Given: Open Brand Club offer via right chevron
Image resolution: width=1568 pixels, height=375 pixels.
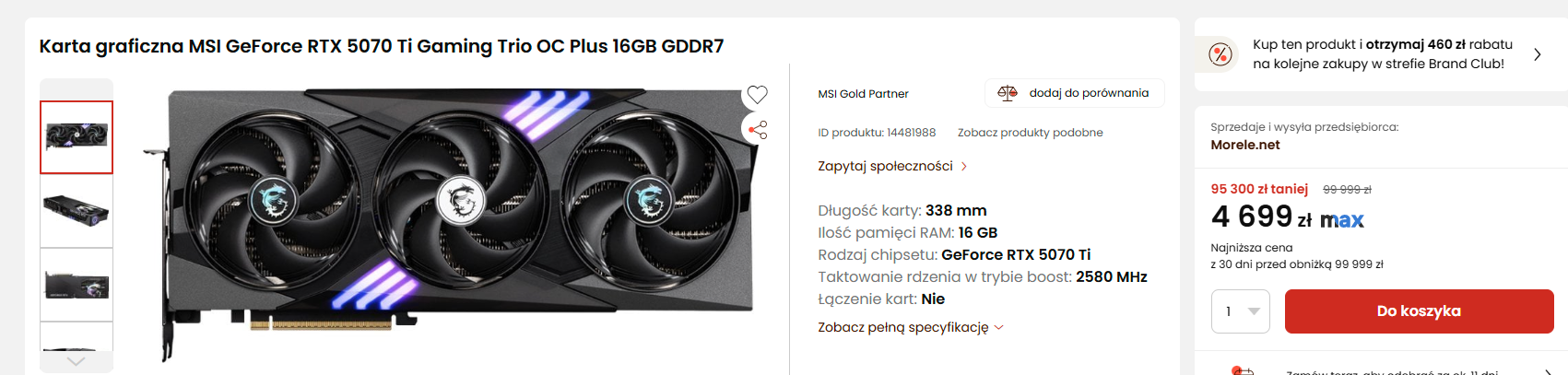Looking at the screenshot, I should (x=1537, y=55).
